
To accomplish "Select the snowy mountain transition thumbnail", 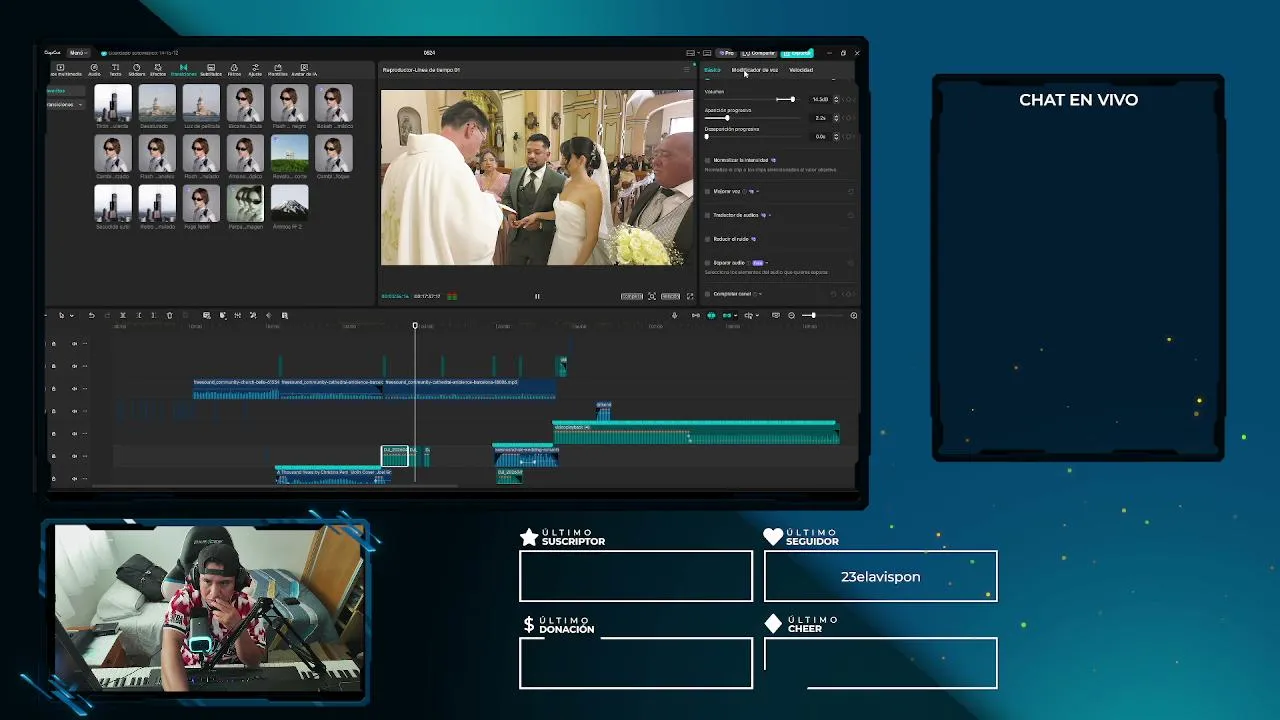I will tap(289, 203).
